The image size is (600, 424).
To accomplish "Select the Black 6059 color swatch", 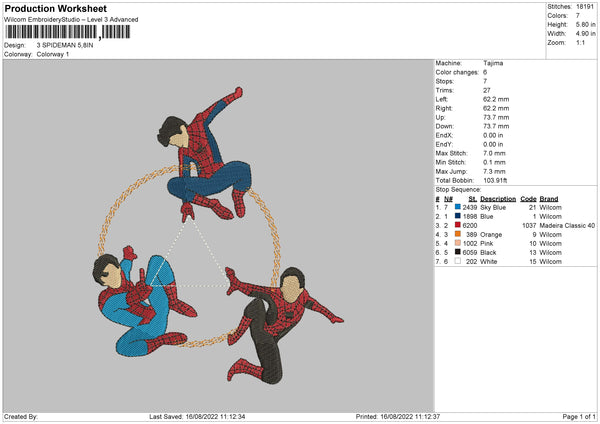I will click(x=458, y=252).
